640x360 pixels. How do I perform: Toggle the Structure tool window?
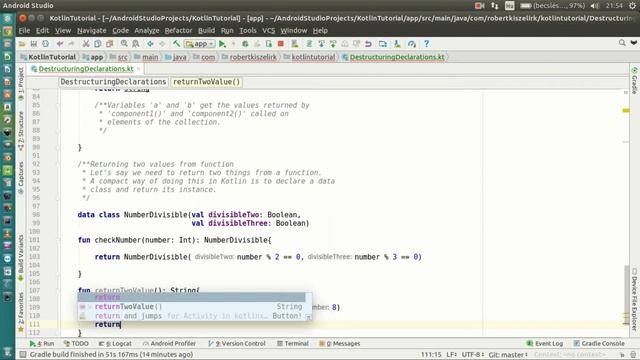[21, 130]
